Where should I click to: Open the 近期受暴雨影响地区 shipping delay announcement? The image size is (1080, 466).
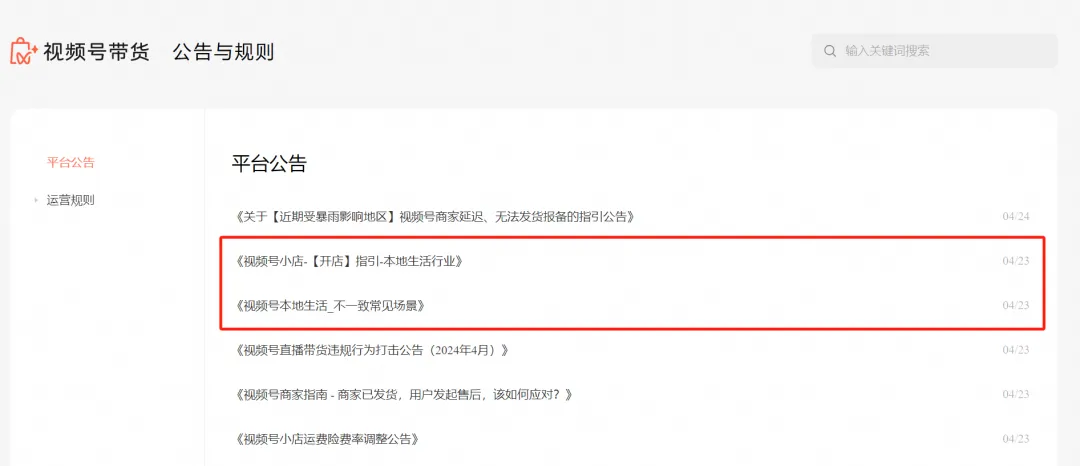pyautogui.click(x=435, y=216)
